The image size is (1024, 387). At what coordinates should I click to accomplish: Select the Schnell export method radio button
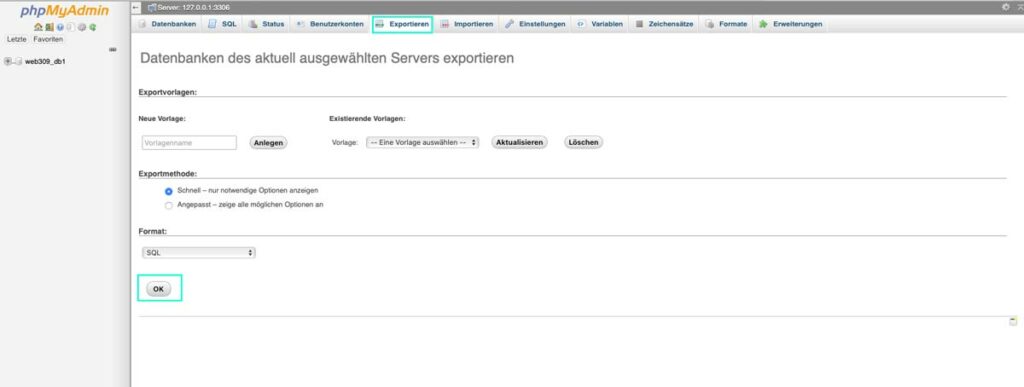click(168, 191)
